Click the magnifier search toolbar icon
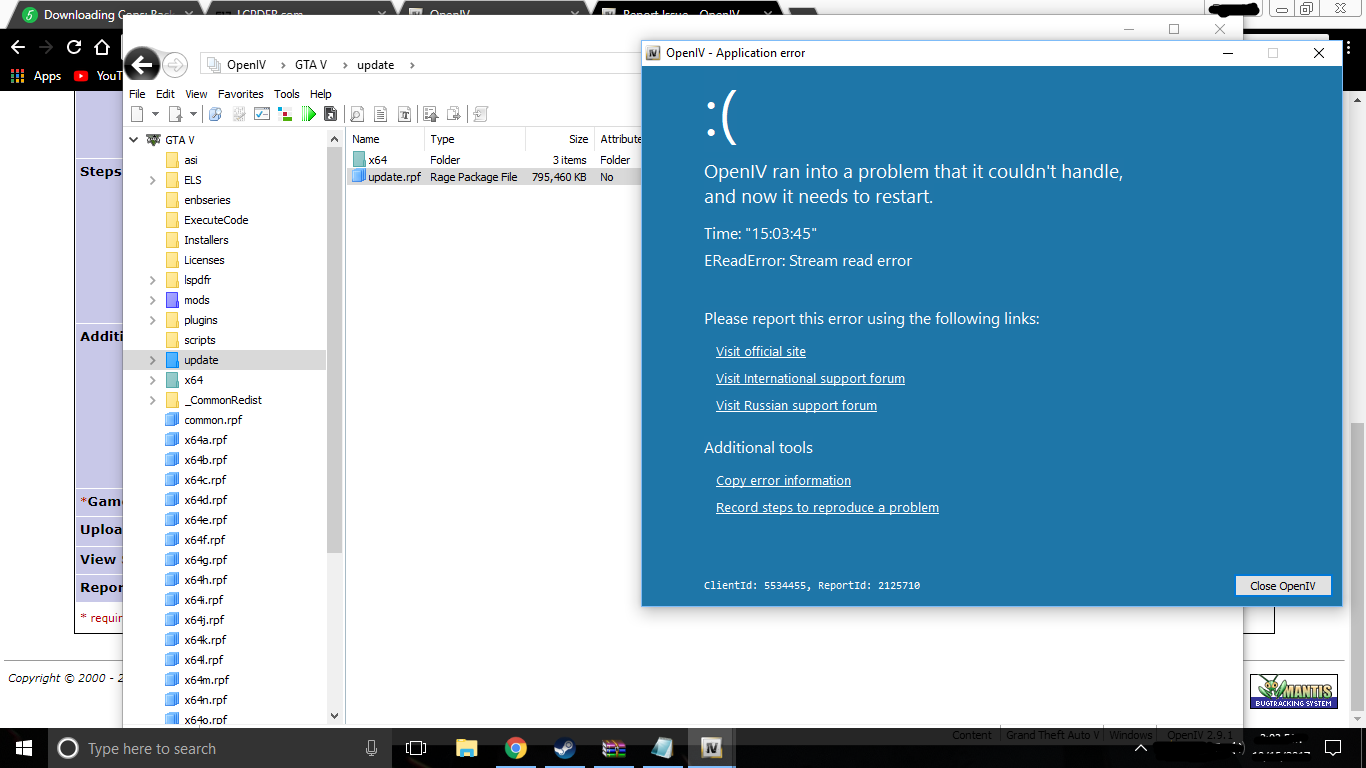 tap(355, 114)
